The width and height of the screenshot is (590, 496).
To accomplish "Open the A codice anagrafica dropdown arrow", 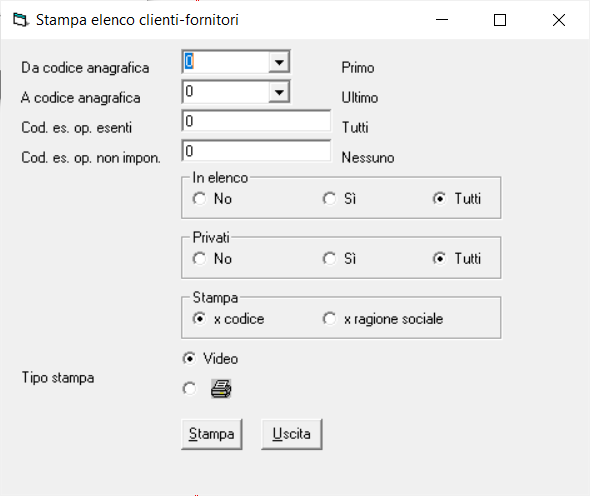I will tap(279, 92).
